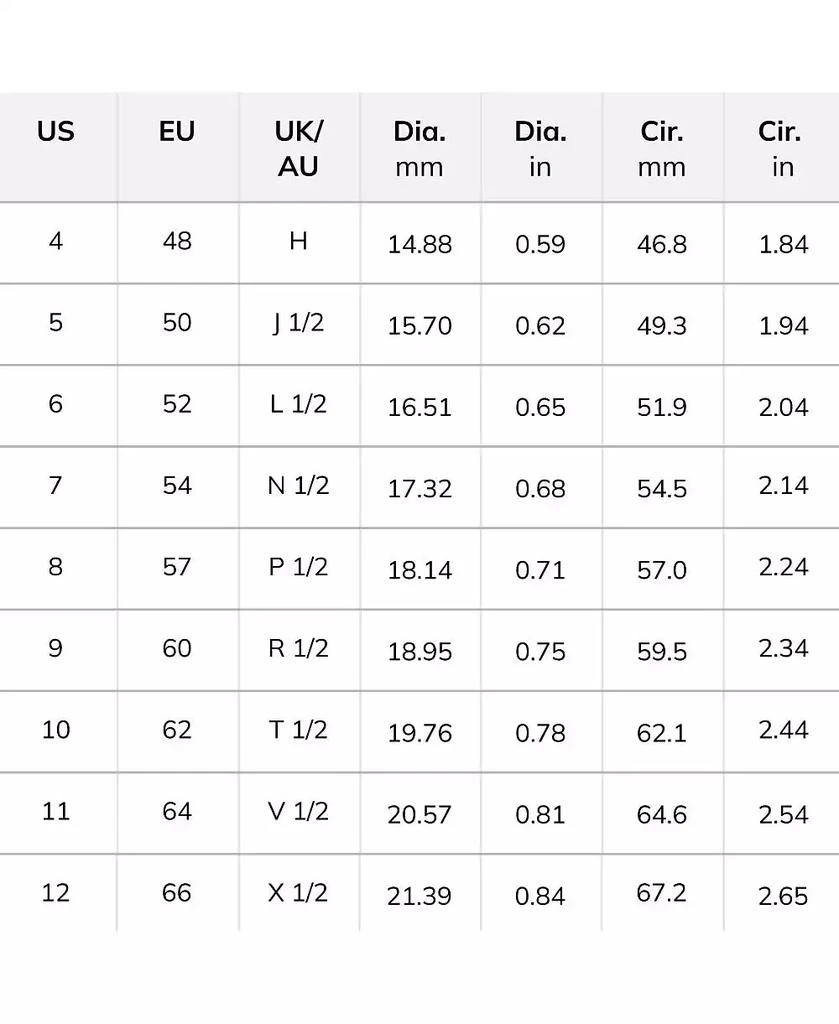Image resolution: width=839 pixels, height=1024 pixels.
Task: Click the Cir. in column header
Action: click(x=781, y=148)
